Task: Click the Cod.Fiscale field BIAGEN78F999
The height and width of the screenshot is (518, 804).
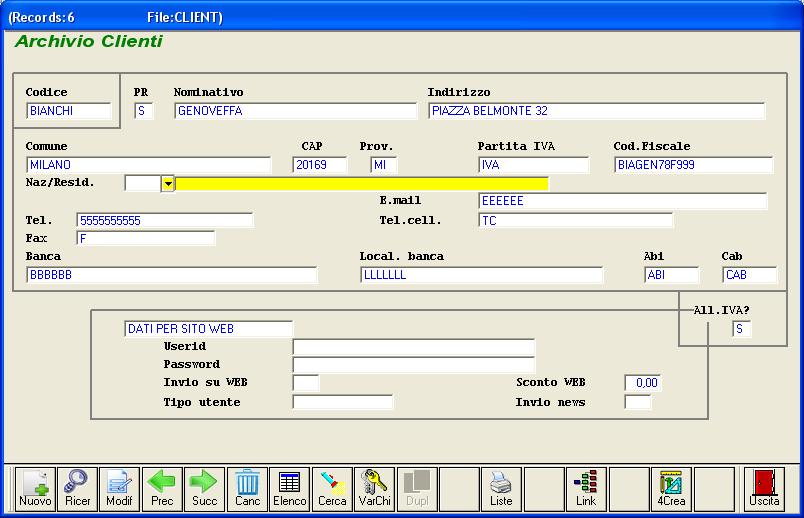Action: click(x=693, y=165)
